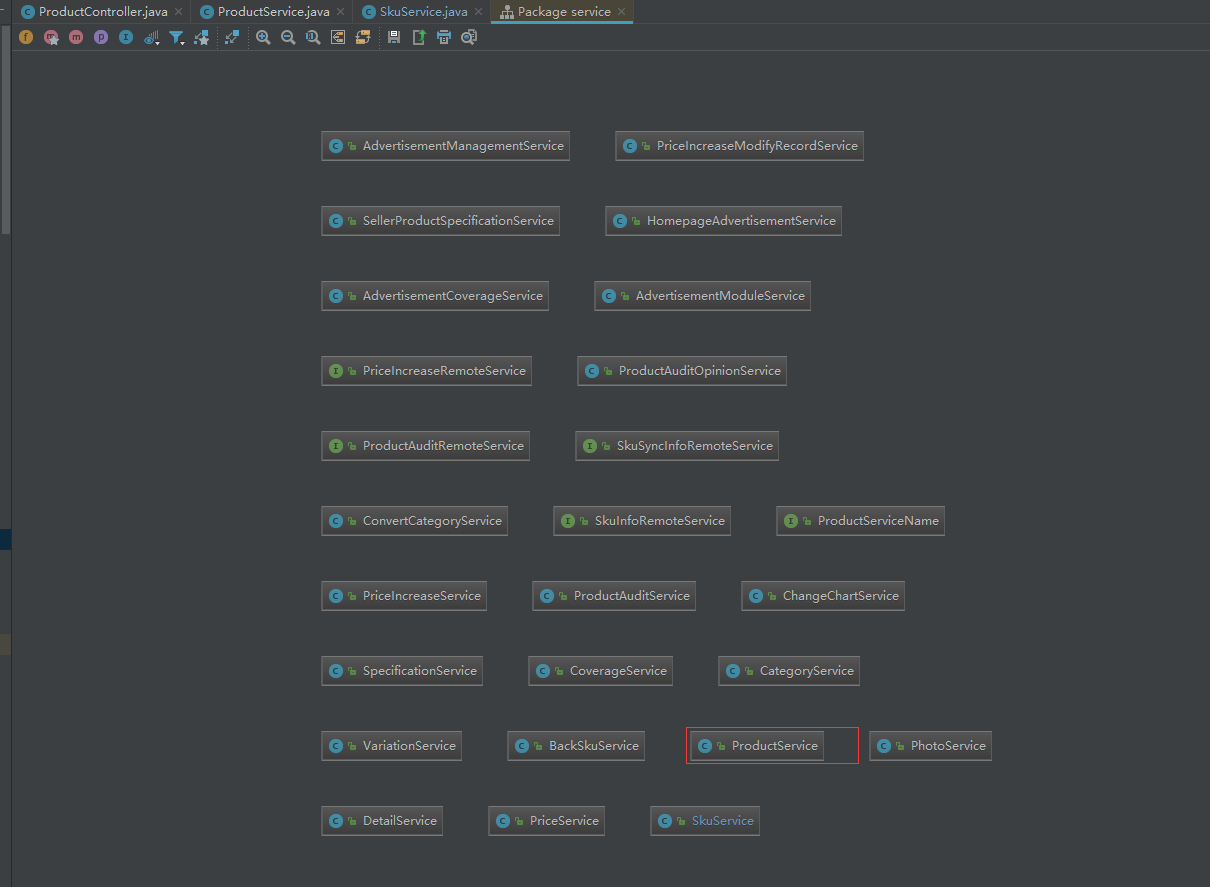
Task: Toggle inner classes visibility in the diagram
Action: 125,37
